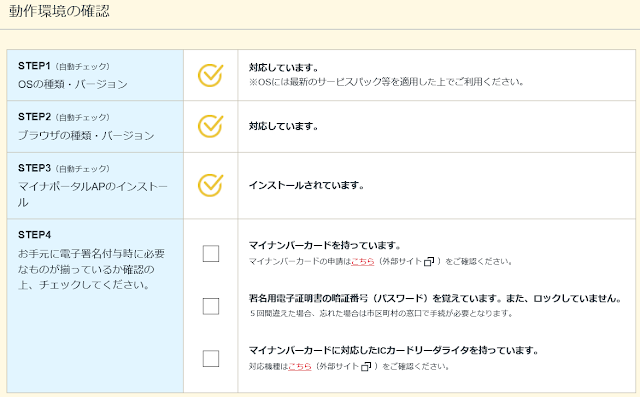Click the STEP1 対応しています status text
Screen dimensions: 640x397
click(284, 68)
